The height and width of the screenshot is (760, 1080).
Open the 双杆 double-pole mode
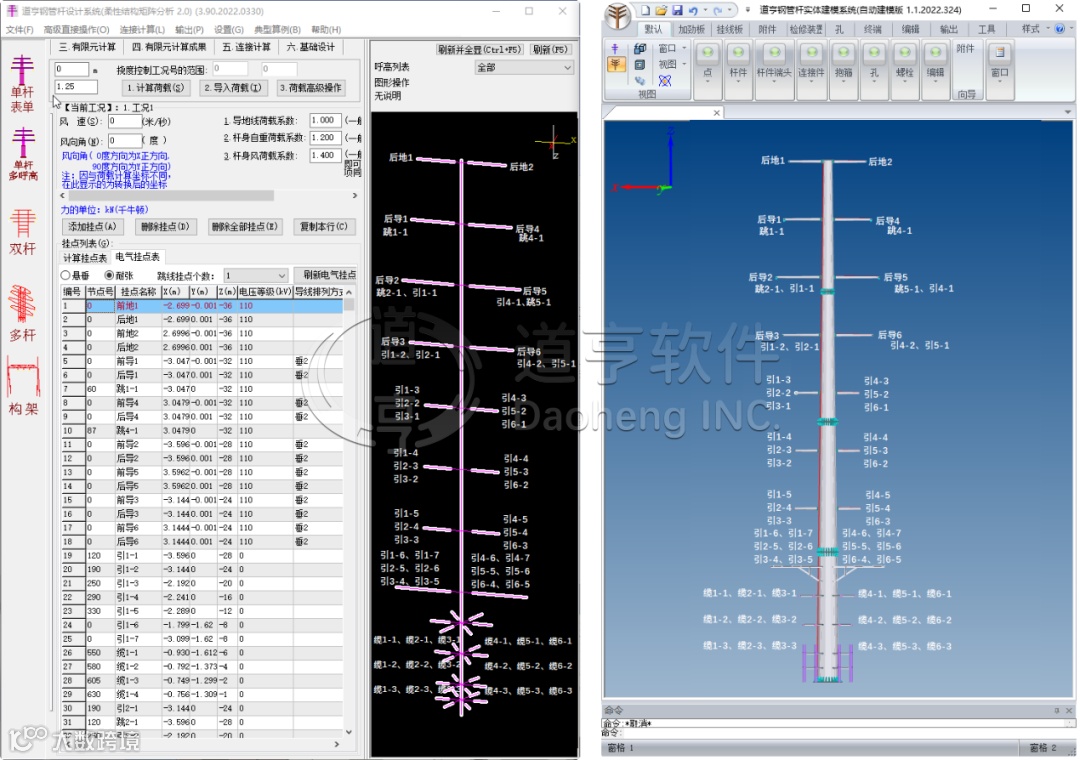click(22, 228)
